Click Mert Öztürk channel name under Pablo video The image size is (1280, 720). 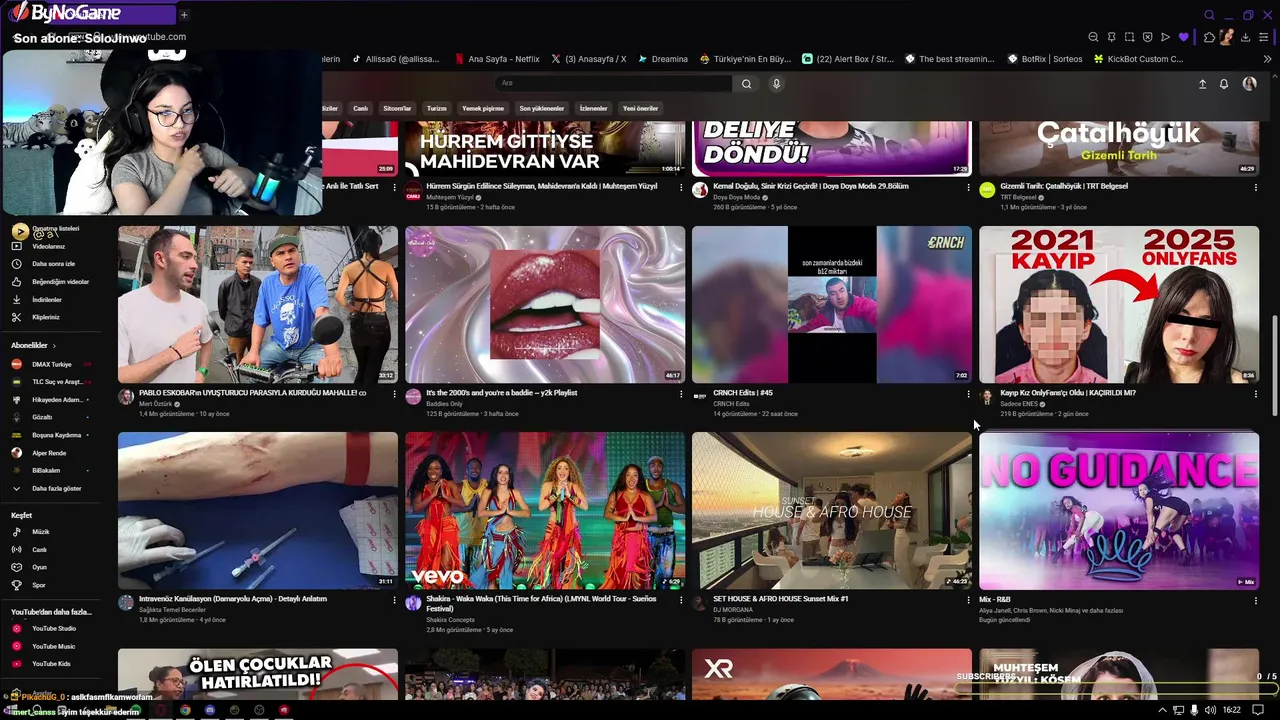tap(155, 404)
